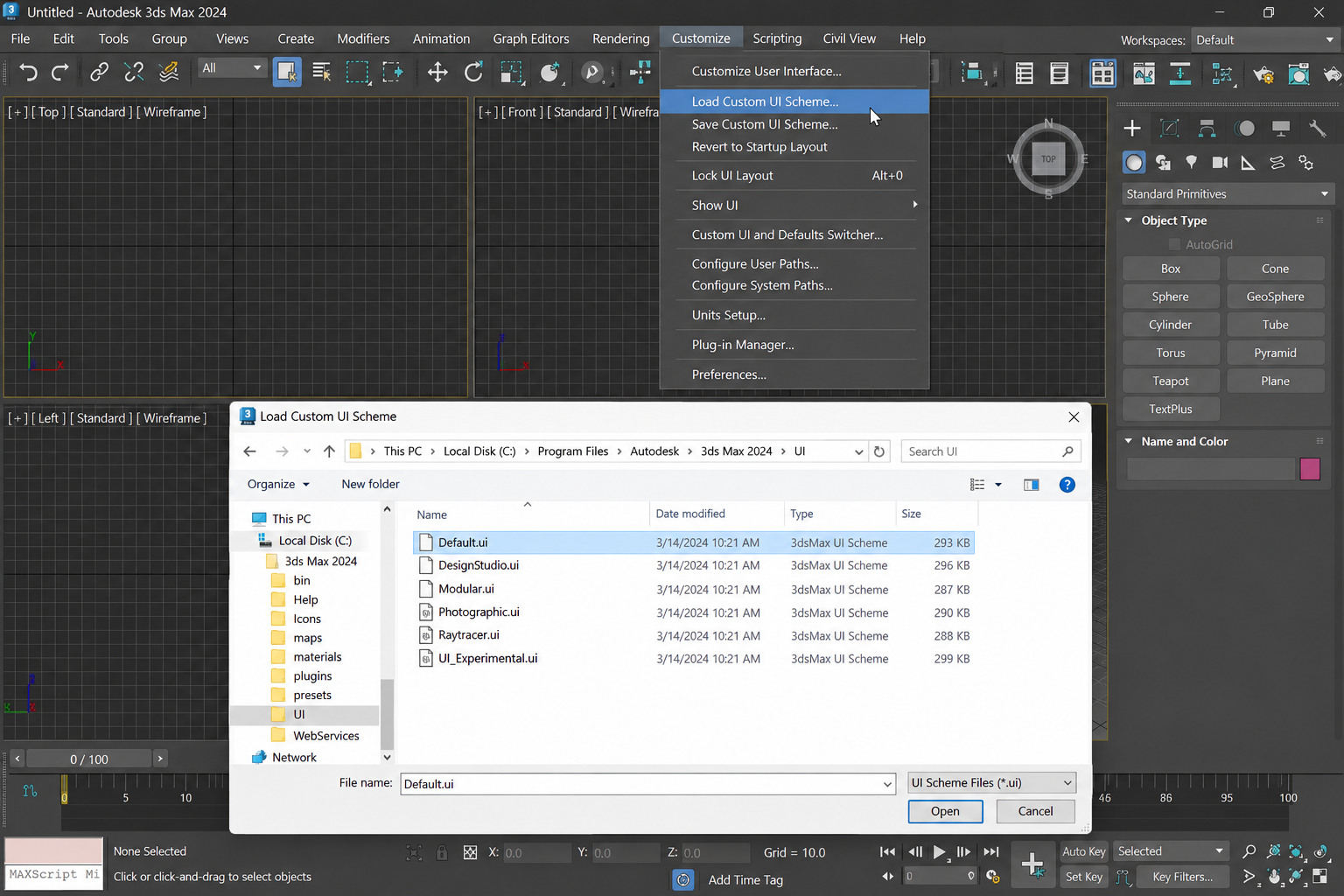Open Render Setup teapot-with-gear icon

click(1263, 73)
